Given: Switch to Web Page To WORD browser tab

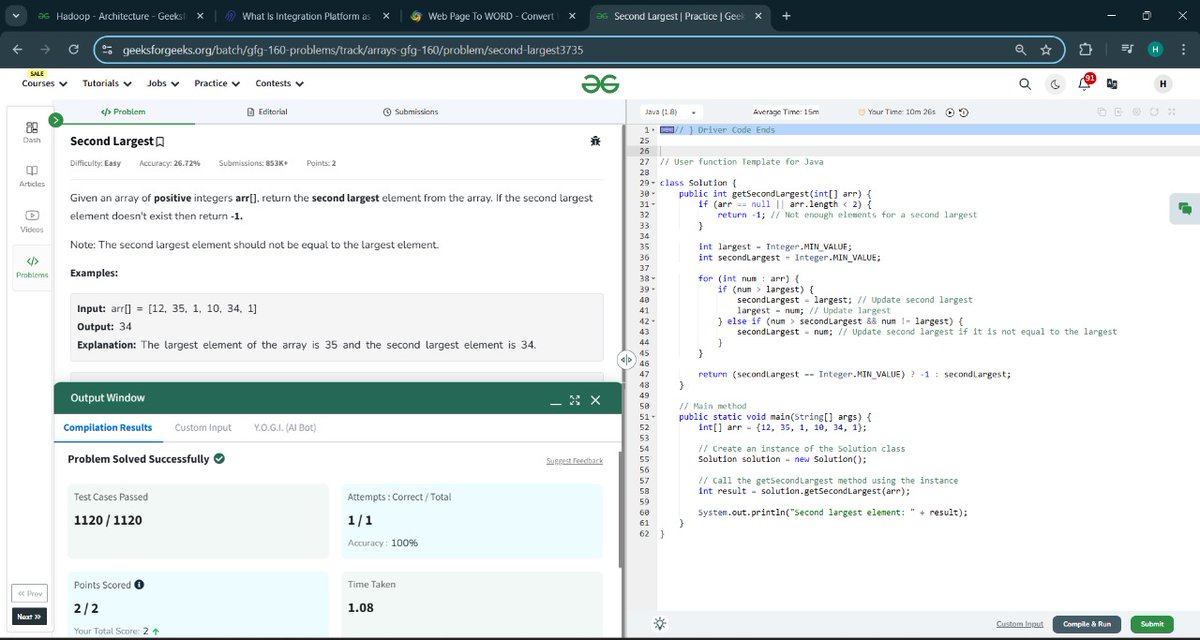Looking at the screenshot, I should click(x=495, y=17).
